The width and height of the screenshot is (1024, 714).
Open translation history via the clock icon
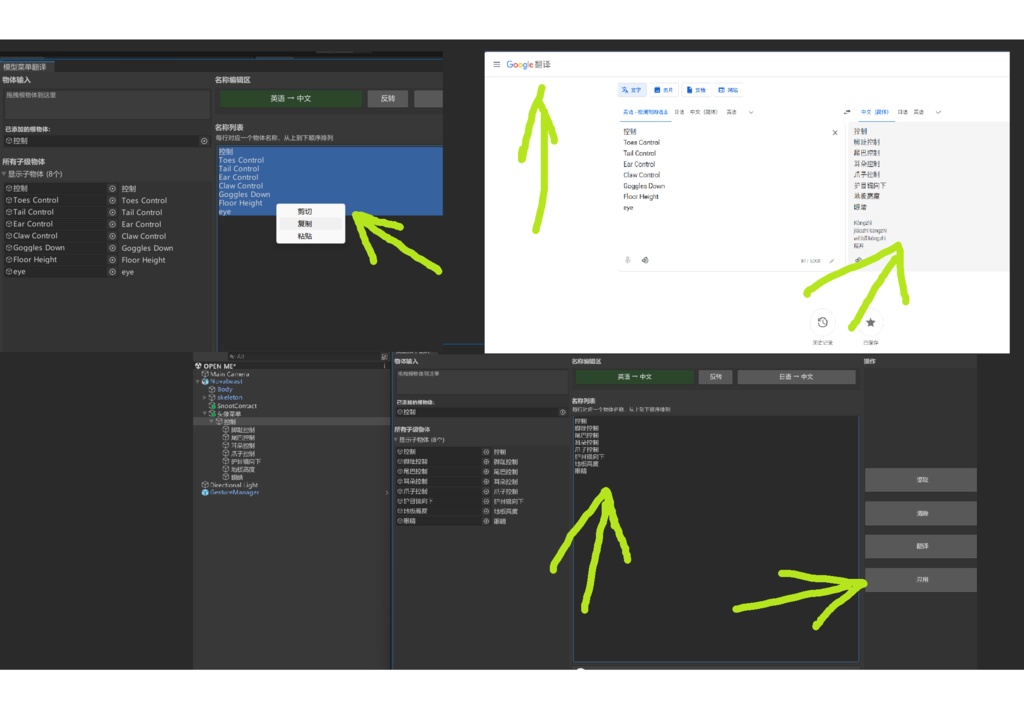pyautogui.click(x=822, y=322)
